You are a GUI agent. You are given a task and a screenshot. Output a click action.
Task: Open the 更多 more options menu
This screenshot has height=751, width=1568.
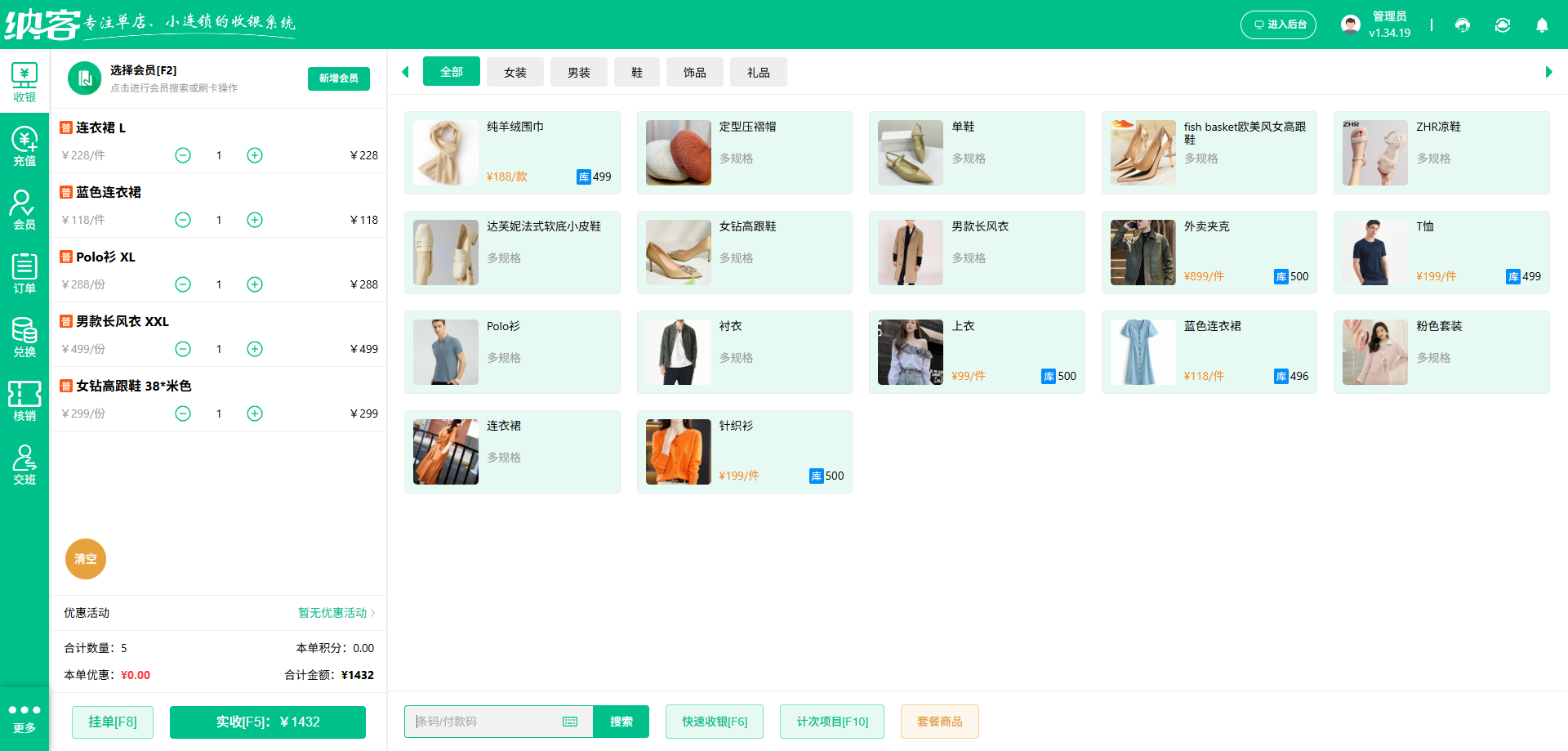tap(24, 715)
